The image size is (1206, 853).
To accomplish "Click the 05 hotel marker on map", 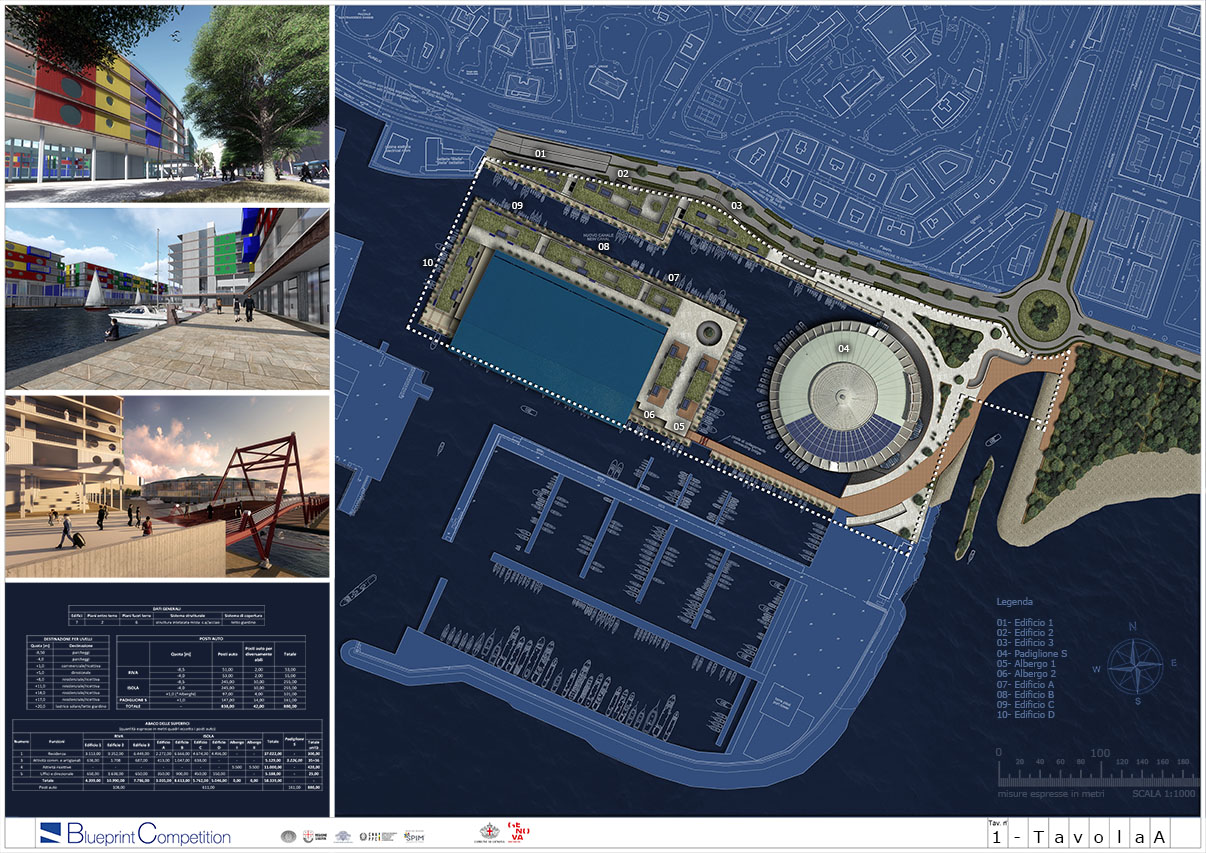I will coord(679,426).
